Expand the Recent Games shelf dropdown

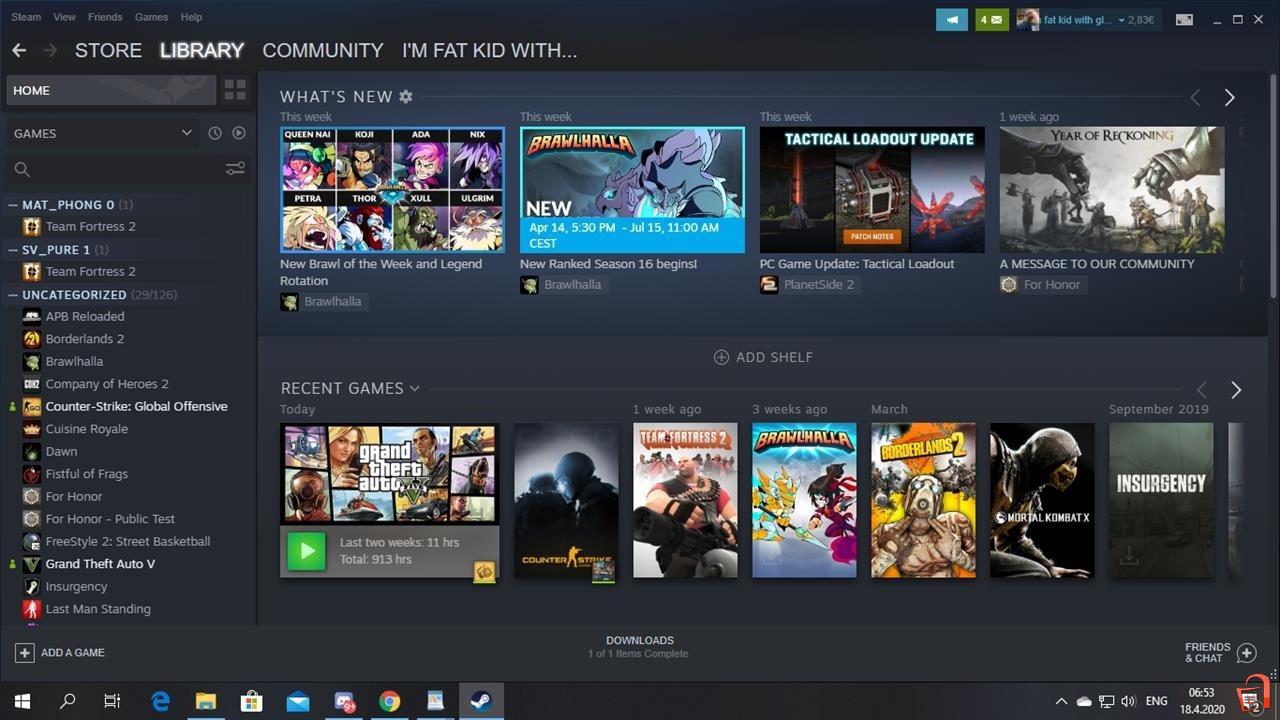point(415,388)
